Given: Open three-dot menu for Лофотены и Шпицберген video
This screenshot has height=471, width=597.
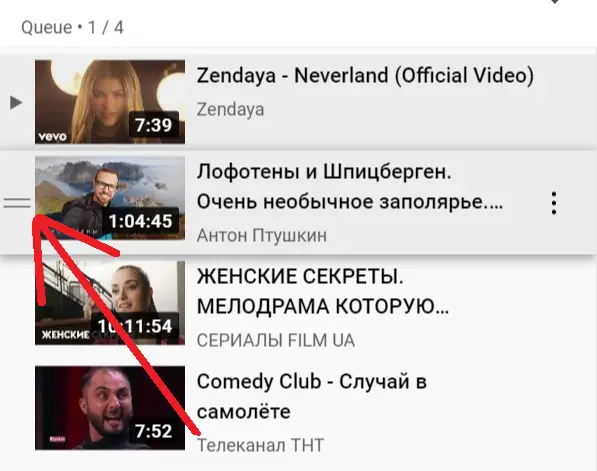Looking at the screenshot, I should 554,203.
